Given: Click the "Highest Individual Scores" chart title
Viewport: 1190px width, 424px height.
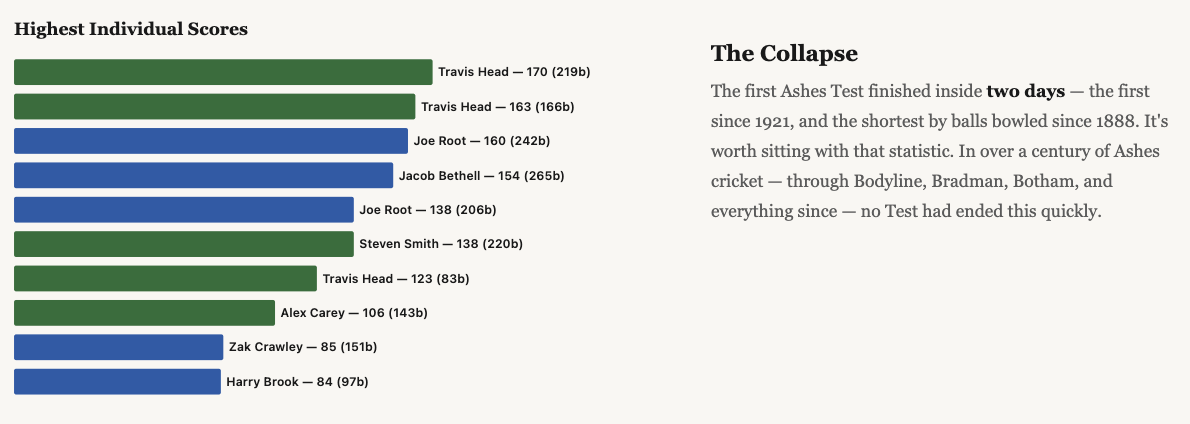Looking at the screenshot, I should pyautogui.click(x=131, y=29).
